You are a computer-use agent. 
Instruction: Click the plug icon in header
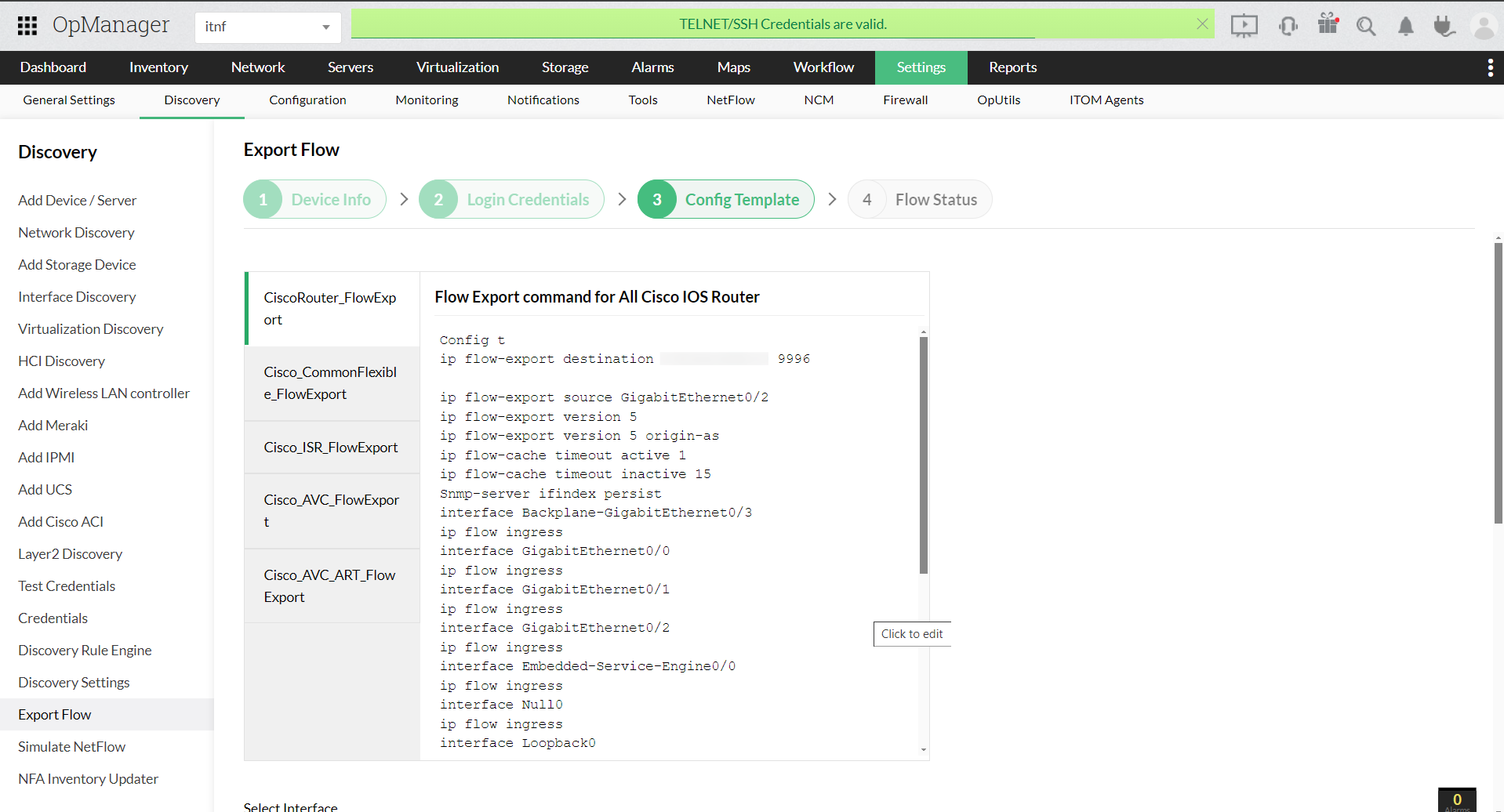click(x=1444, y=26)
